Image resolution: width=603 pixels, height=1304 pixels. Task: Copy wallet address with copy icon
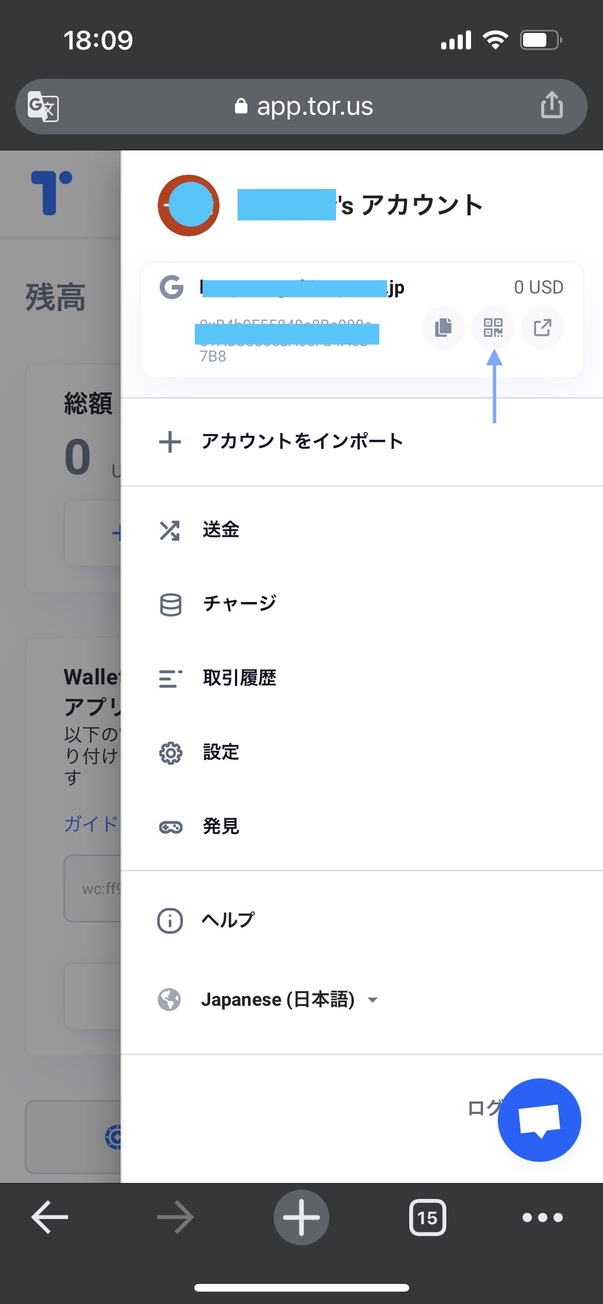443,328
